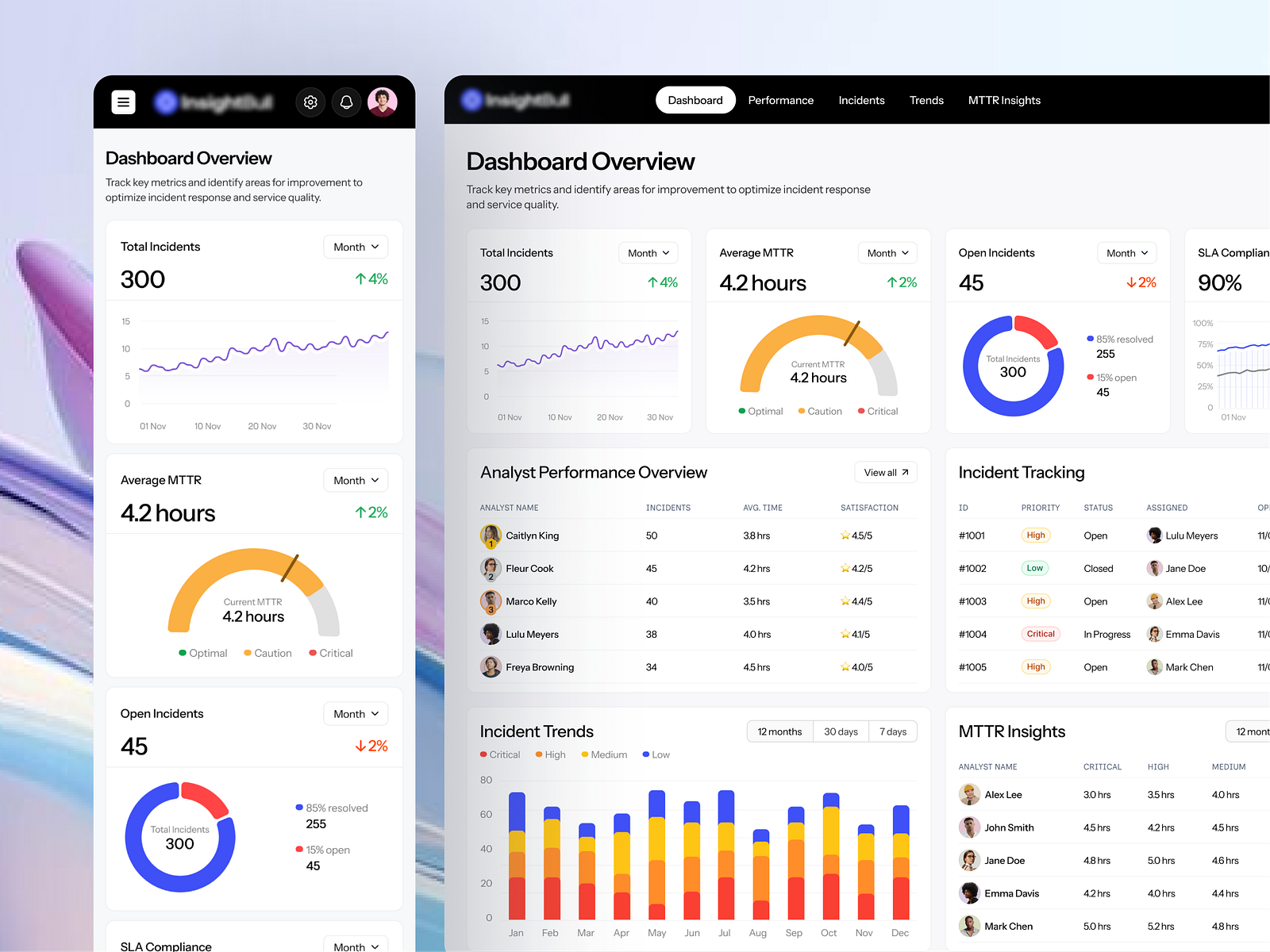The height and width of the screenshot is (952, 1270).
Task: Open the hamburger menu in mobile view
Action: click(x=123, y=102)
